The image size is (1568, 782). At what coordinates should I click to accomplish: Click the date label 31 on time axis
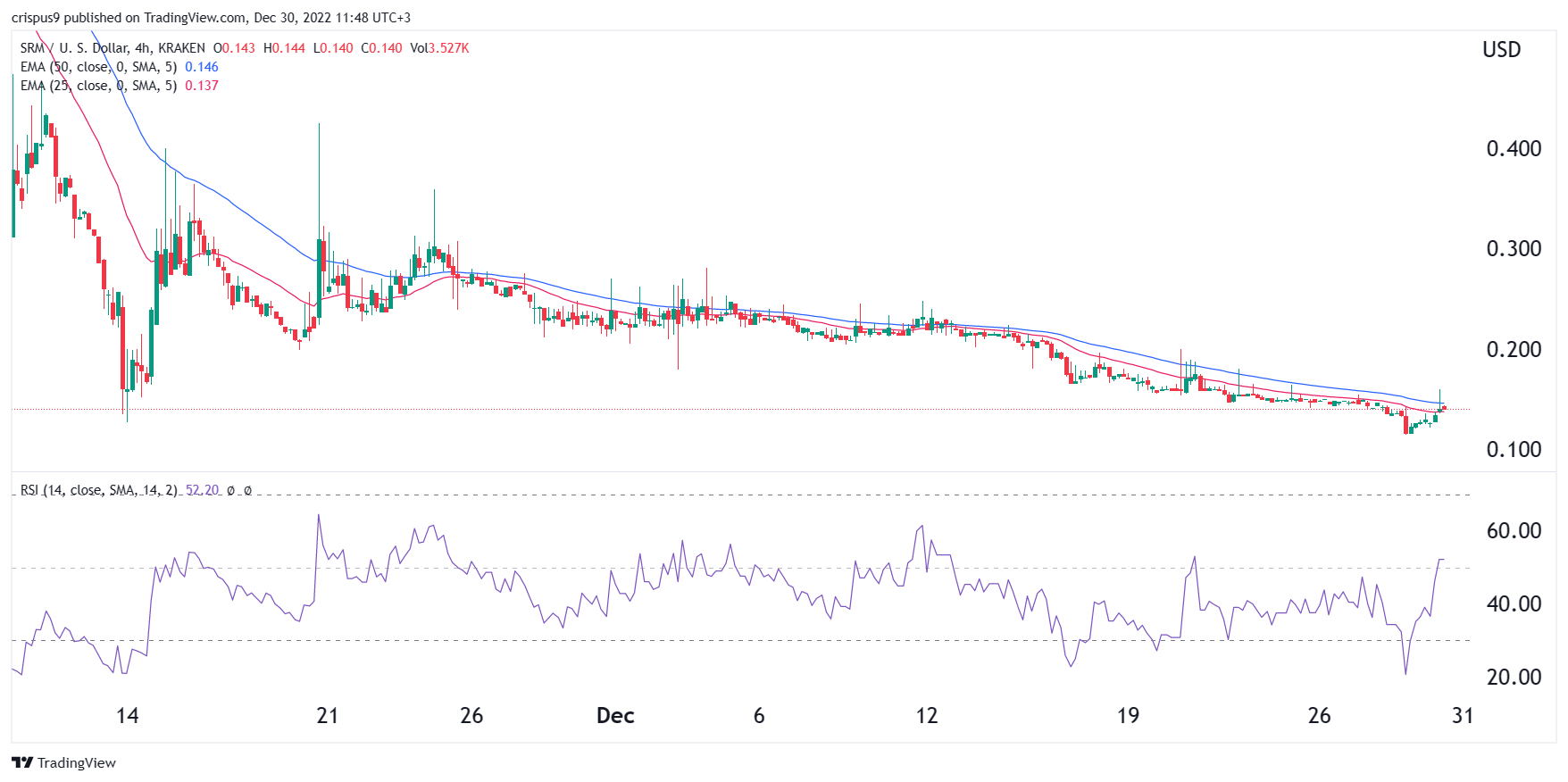pyautogui.click(x=1463, y=716)
